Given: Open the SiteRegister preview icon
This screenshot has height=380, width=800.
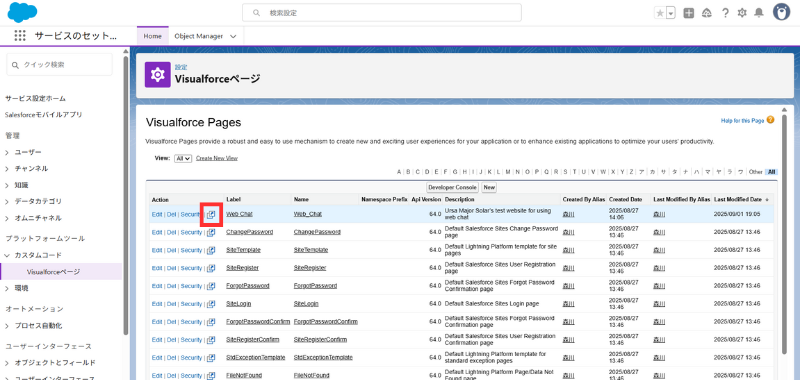Looking at the screenshot, I should (x=211, y=268).
